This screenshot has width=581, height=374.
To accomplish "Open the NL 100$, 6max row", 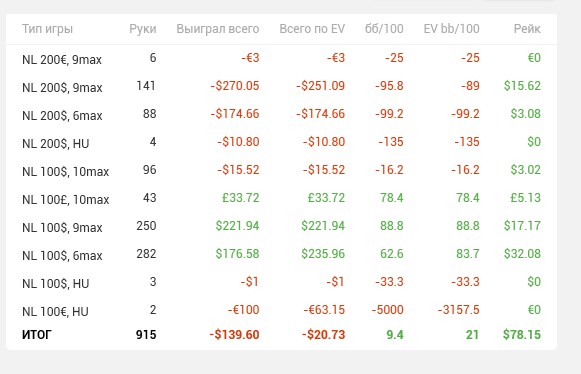I will pyautogui.click(x=281, y=254).
